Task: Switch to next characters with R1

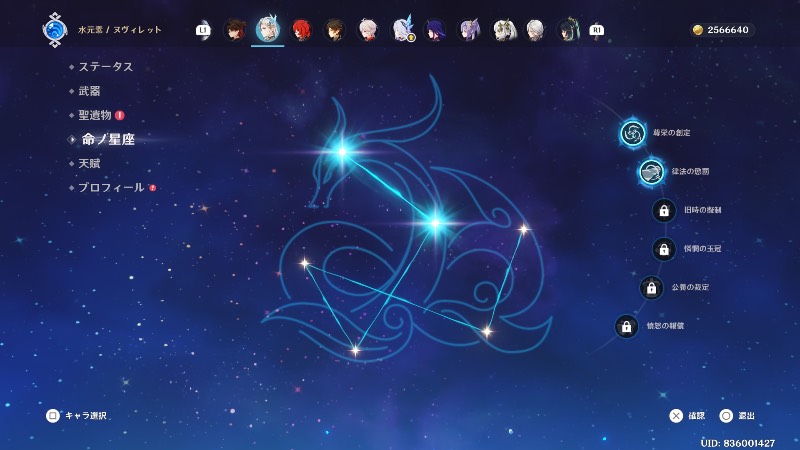Action: [596, 30]
